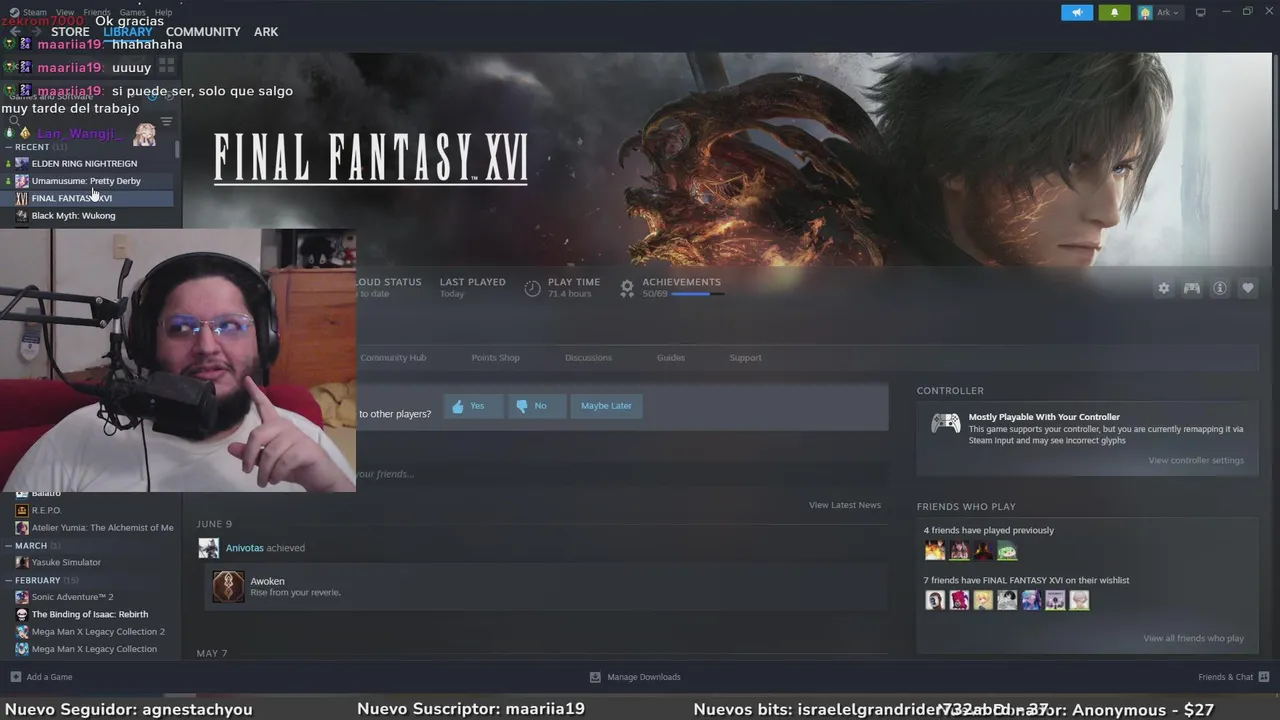This screenshot has width=1280, height=720.
Task: Click the Add a Game plus icon
Action: [15, 677]
